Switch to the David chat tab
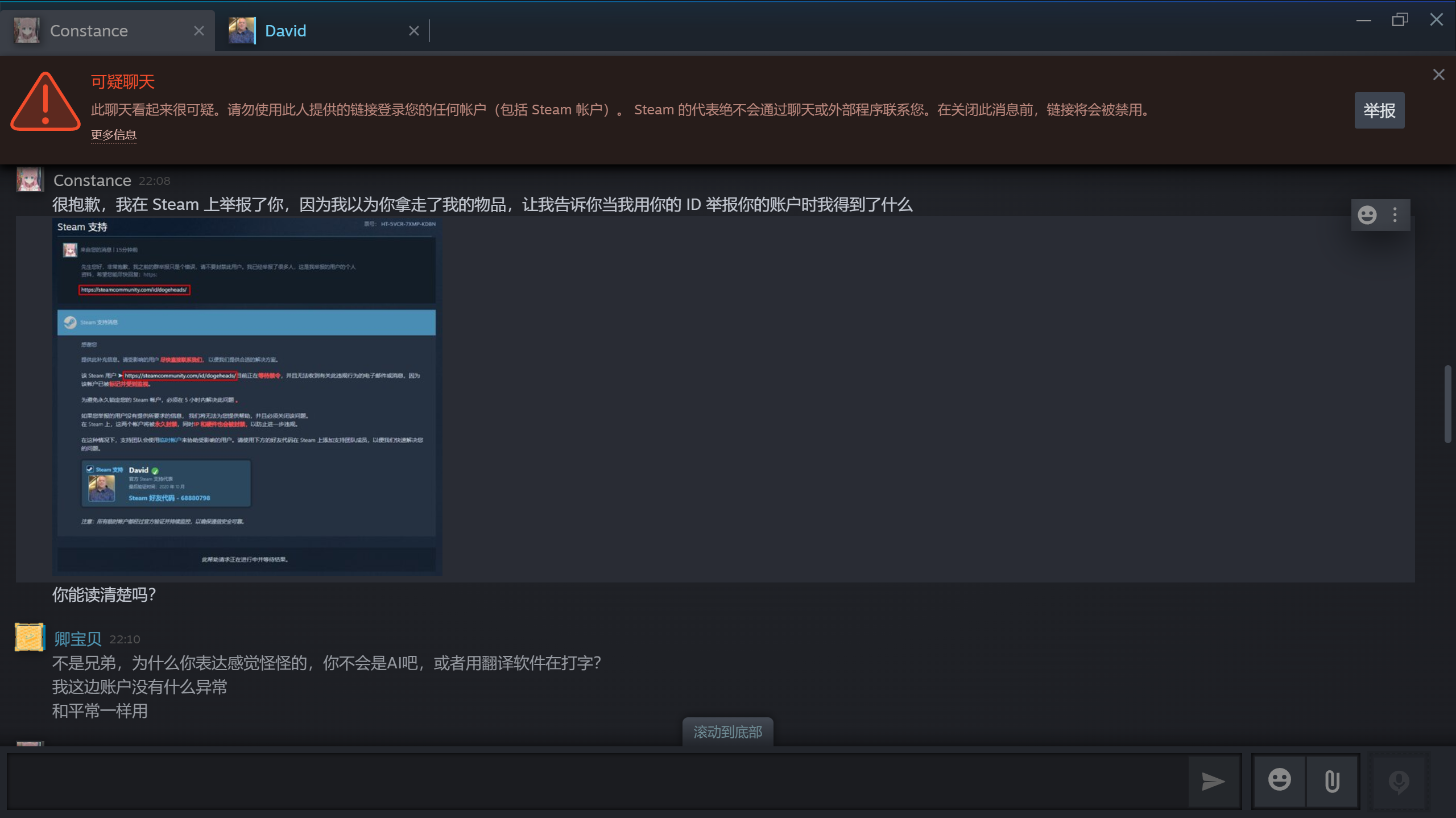 point(286,31)
